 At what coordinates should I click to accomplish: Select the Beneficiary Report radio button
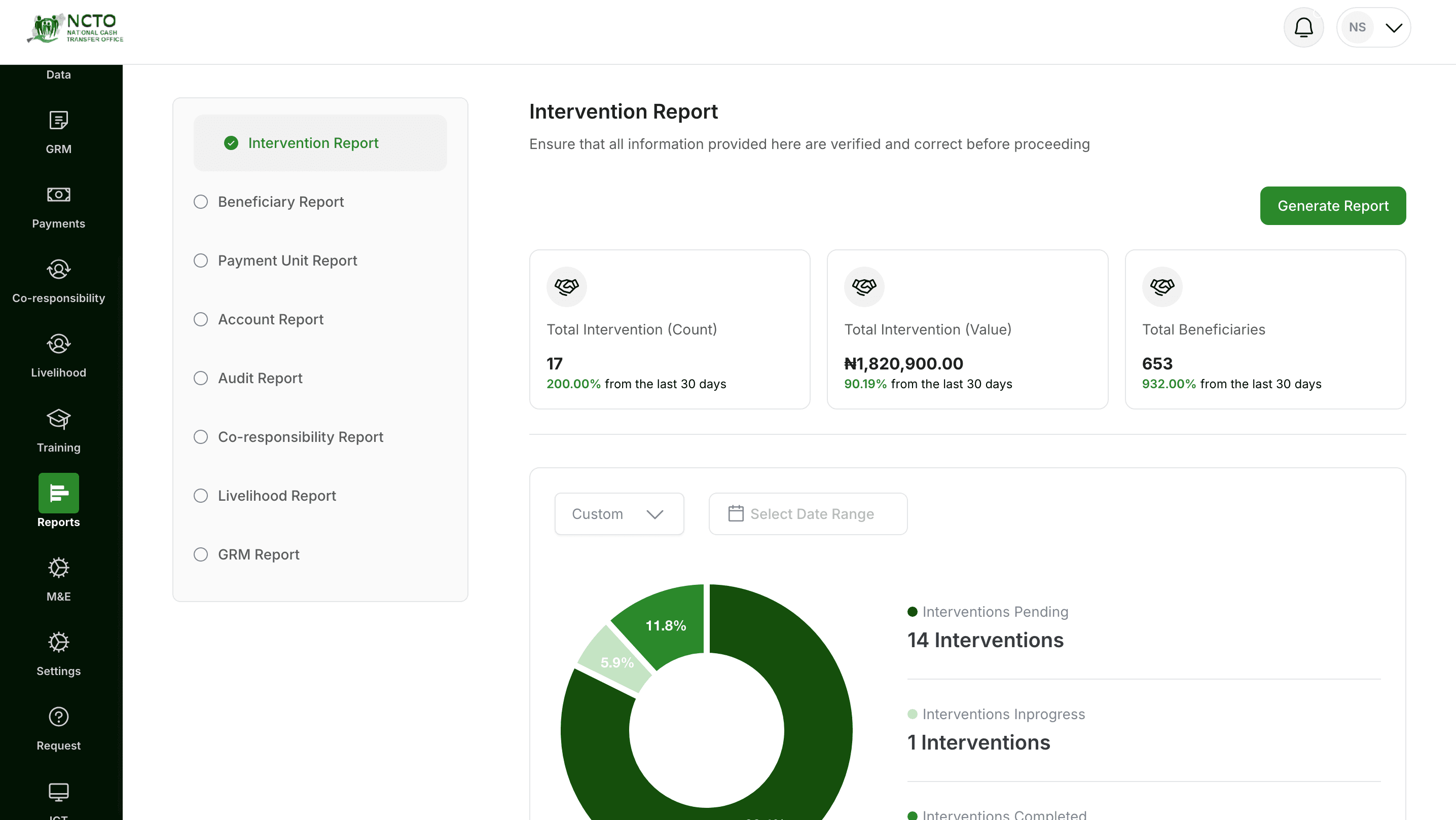(x=201, y=202)
